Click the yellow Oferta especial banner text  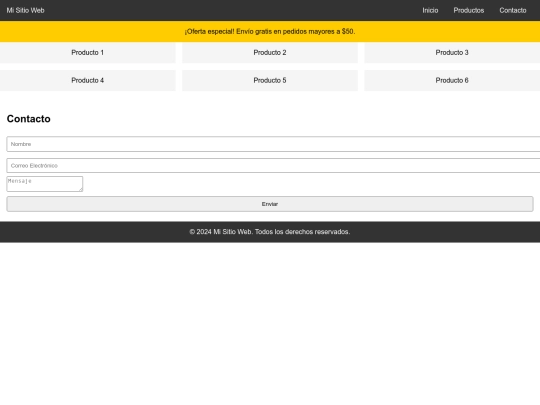pyautogui.click(x=270, y=31)
